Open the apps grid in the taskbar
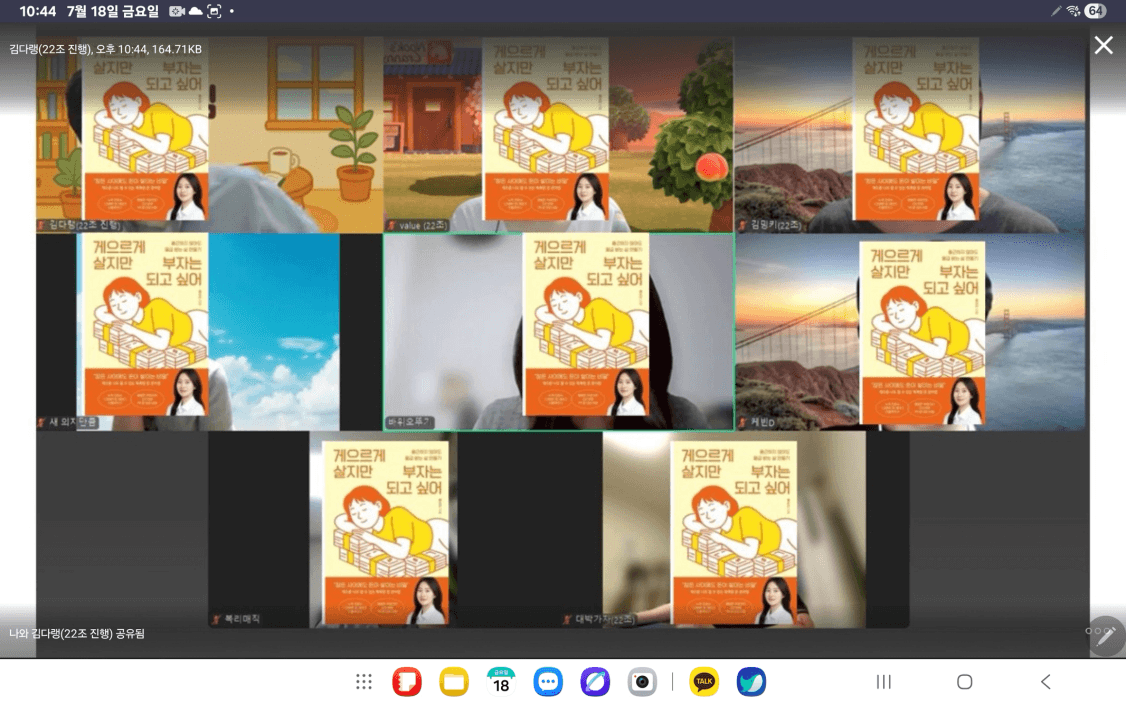1126x704 pixels. point(364,682)
